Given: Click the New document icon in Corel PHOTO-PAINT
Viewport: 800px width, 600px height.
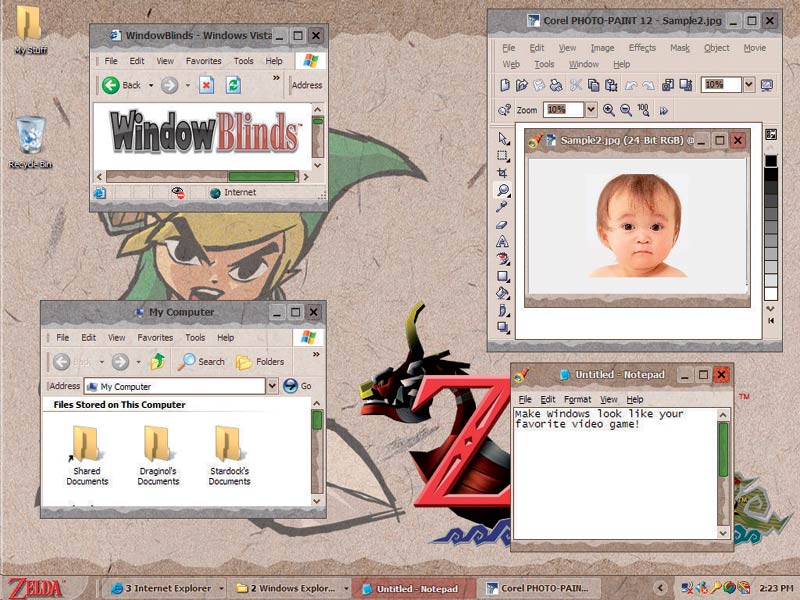Looking at the screenshot, I should 505,85.
